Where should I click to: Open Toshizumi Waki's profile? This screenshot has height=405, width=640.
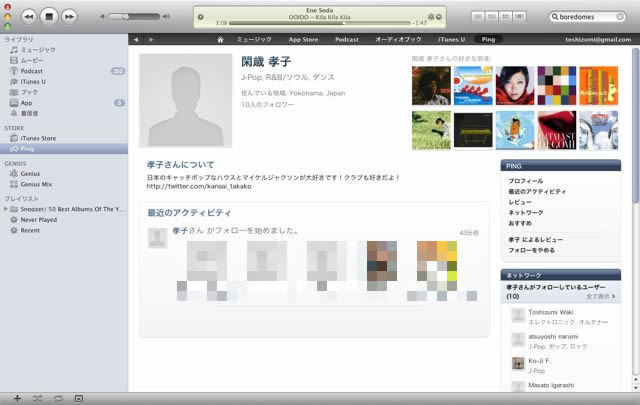551,312
